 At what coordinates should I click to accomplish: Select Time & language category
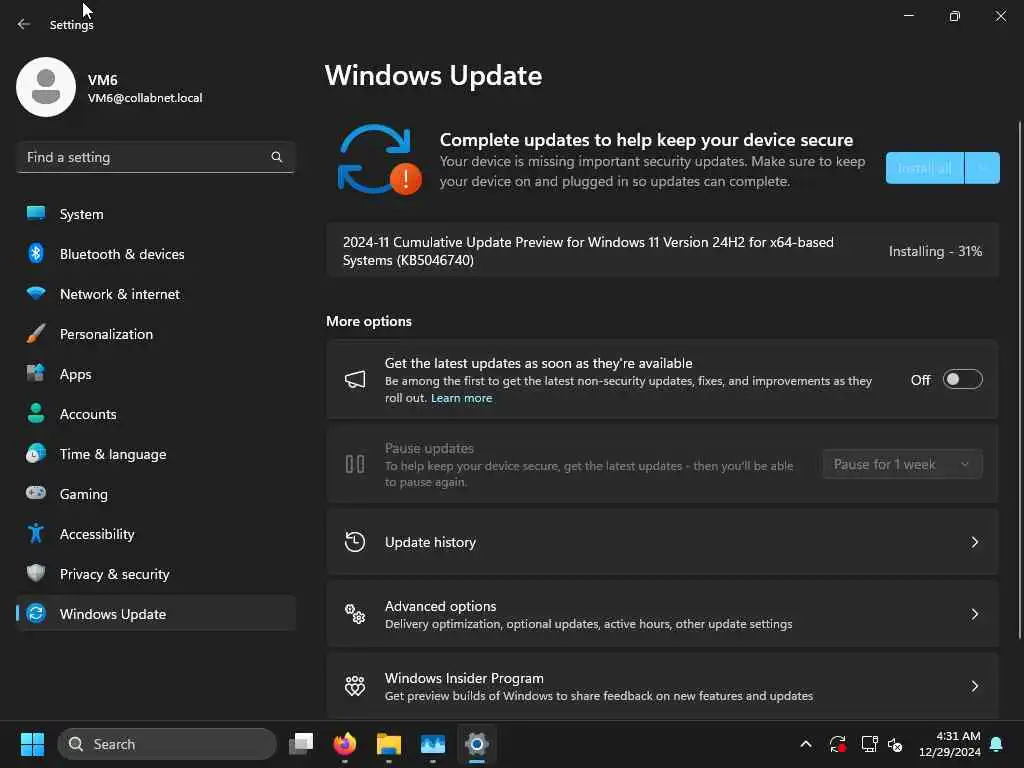tap(155, 454)
